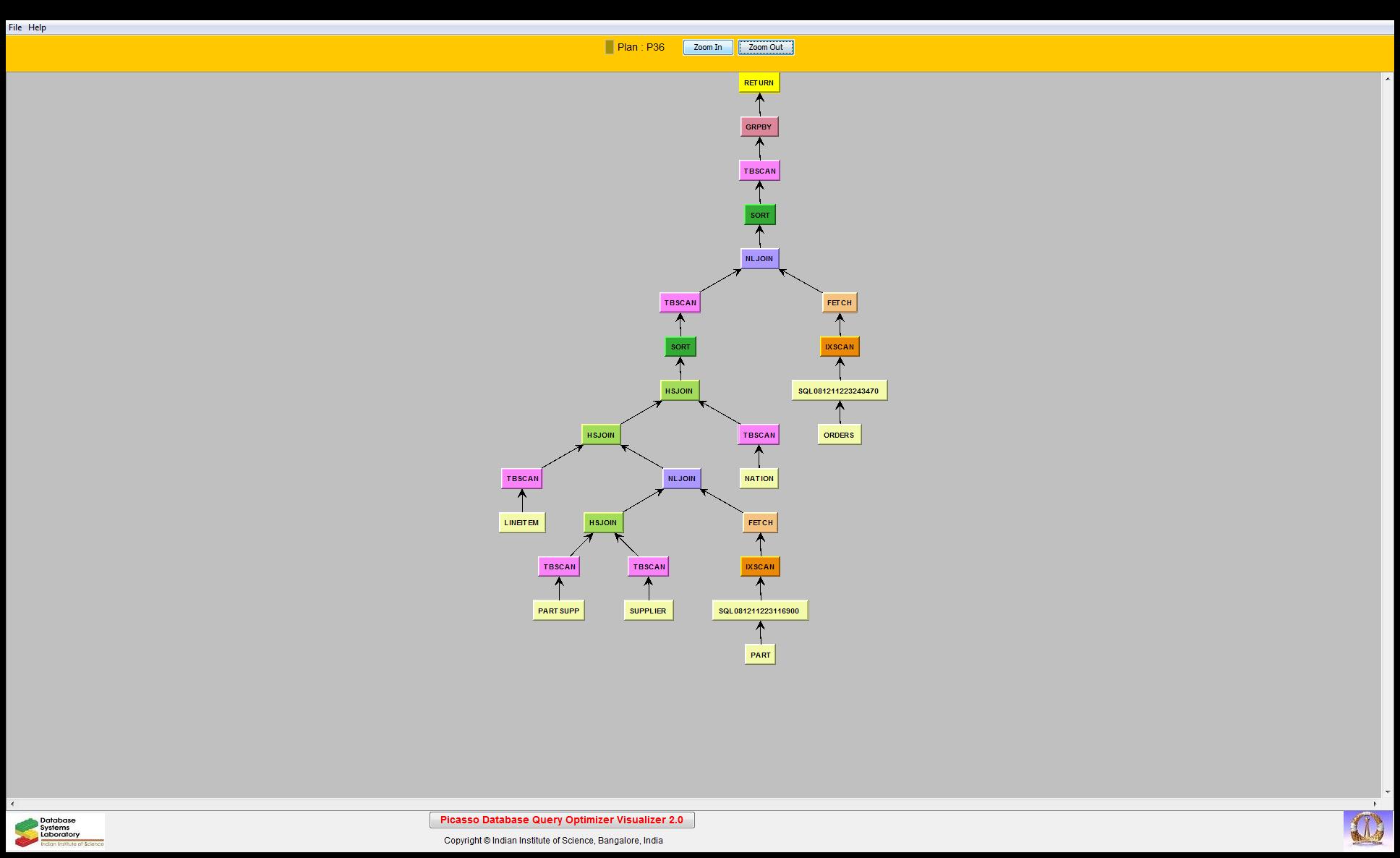Click the yellow RETURN node
Image resolution: width=1400 pixels, height=858 pixels.
point(759,82)
